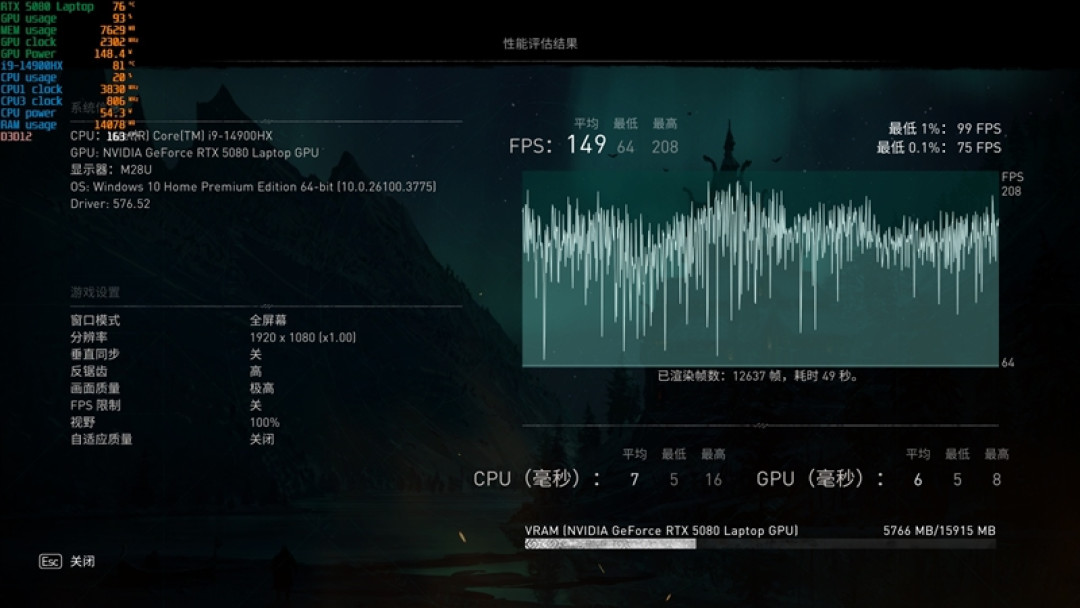Click the 反锯齿 value 高

pyautogui.click(x=256, y=371)
